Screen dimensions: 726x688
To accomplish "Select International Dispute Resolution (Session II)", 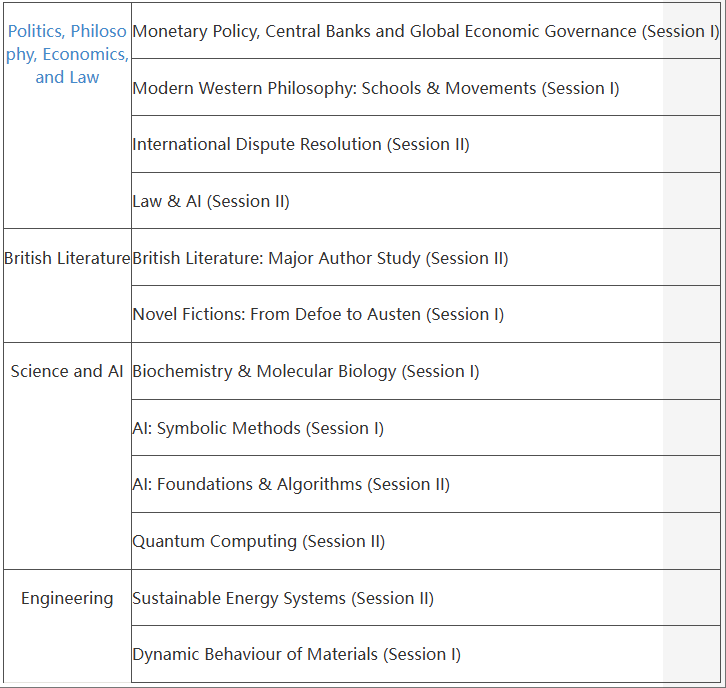I will 300,144.
